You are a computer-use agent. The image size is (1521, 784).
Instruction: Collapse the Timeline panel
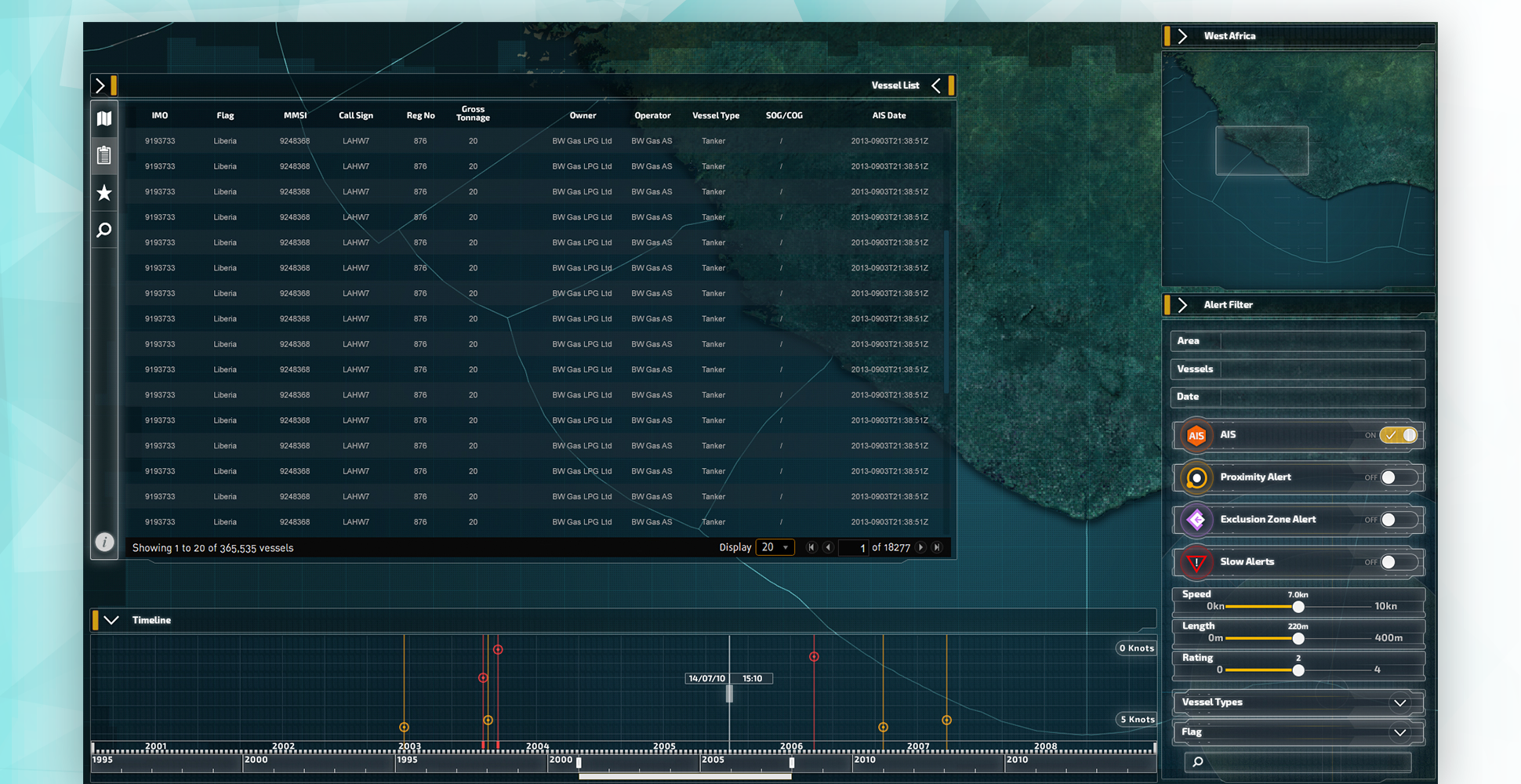(111, 620)
